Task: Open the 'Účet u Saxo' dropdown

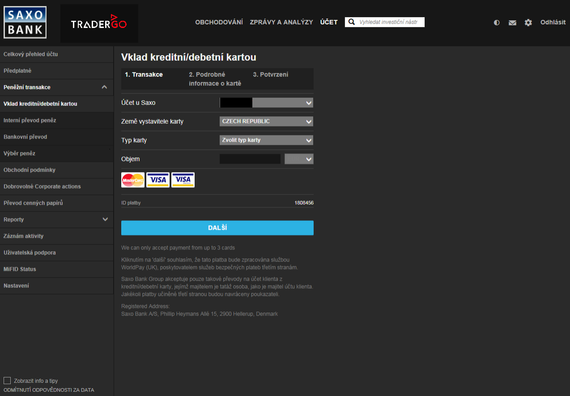Action: tap(266, 103)
